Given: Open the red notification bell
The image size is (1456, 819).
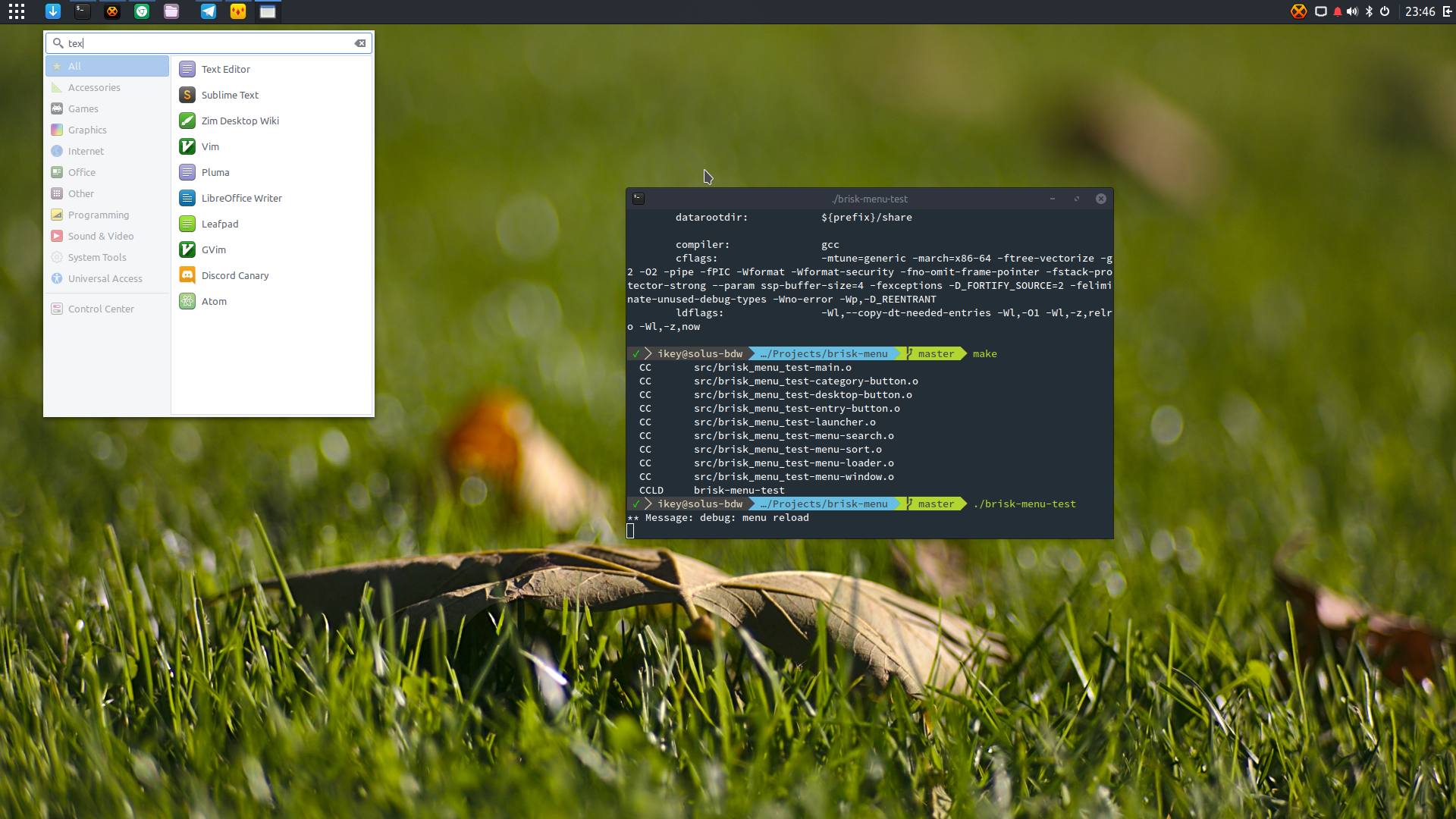Looking at the screenshot, I should pyautogui.click(x=1338, y=11).
